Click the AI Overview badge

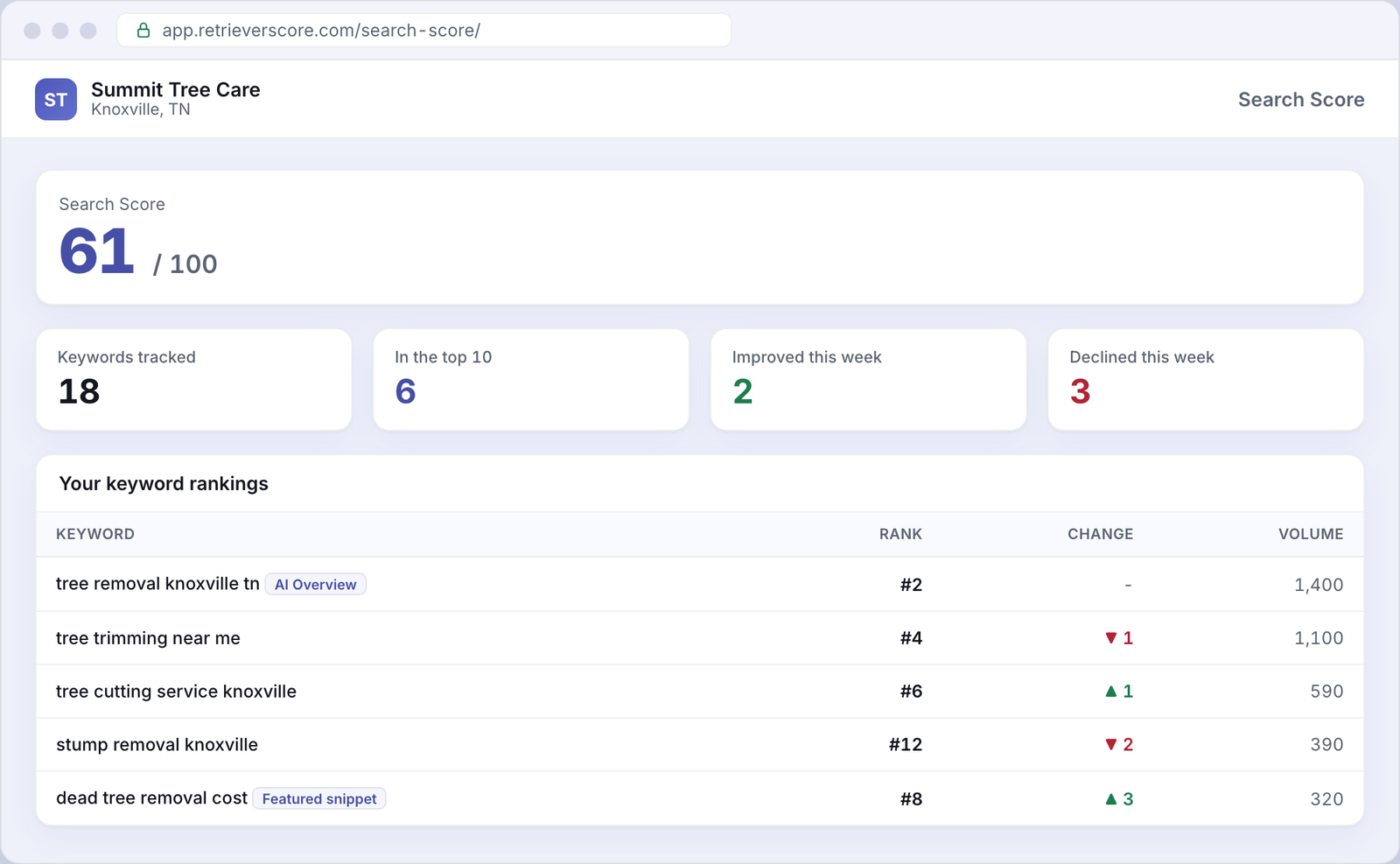click(316, 585)
